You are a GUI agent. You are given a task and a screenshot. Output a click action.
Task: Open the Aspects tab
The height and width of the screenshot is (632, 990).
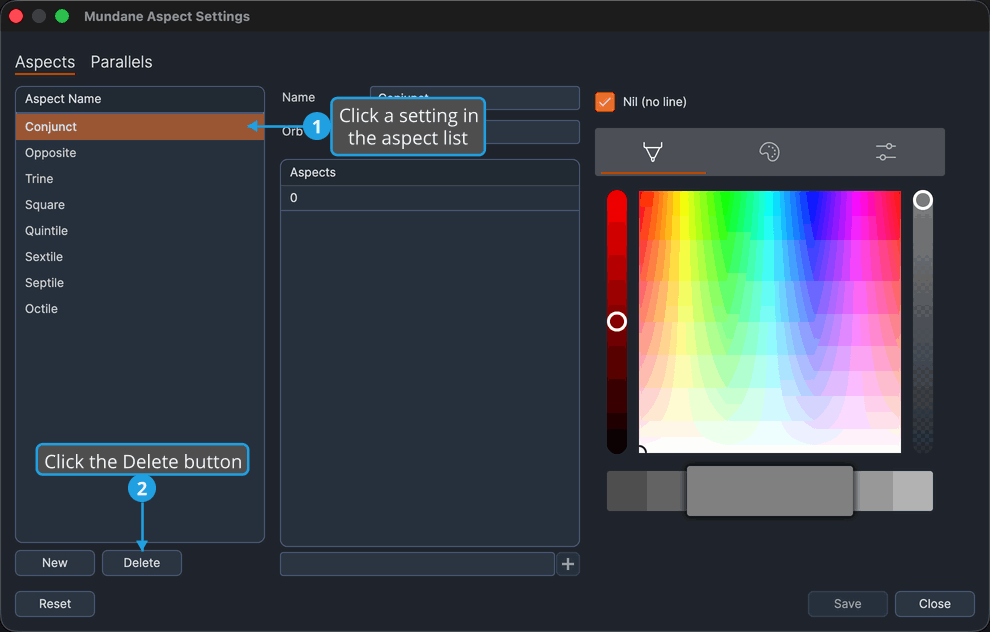[45, 62]
